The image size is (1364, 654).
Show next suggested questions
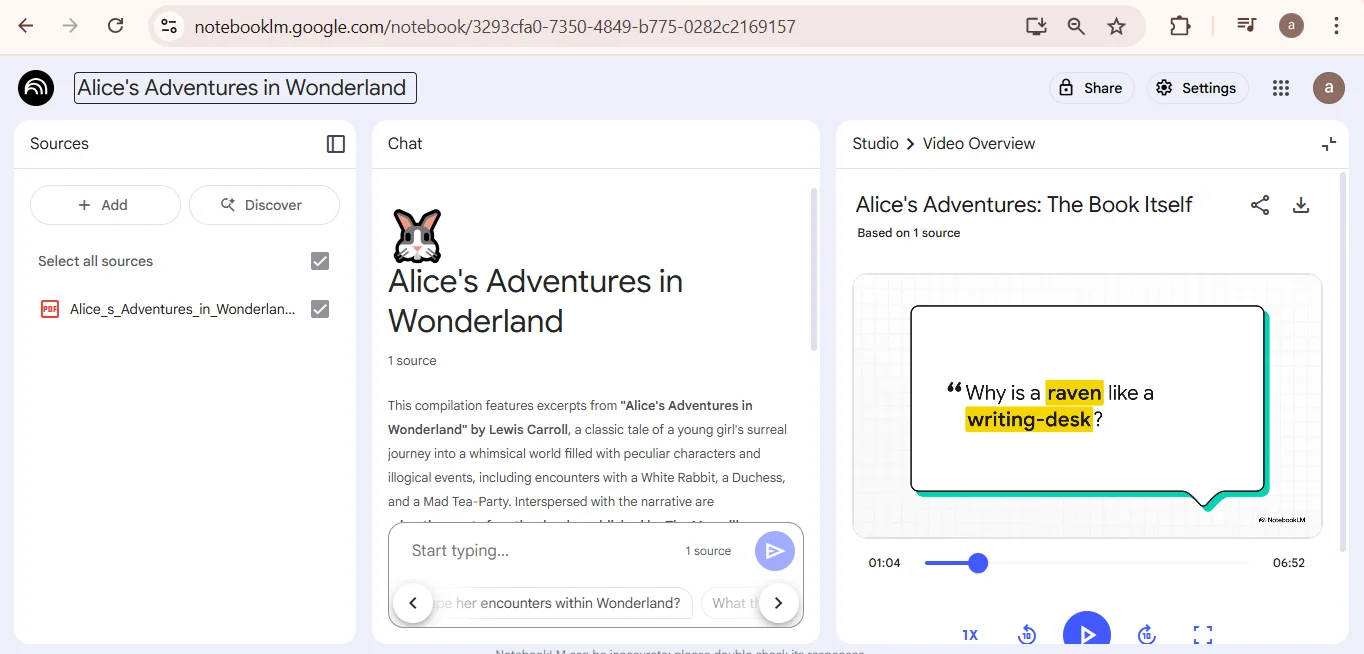tap(779, 603)
